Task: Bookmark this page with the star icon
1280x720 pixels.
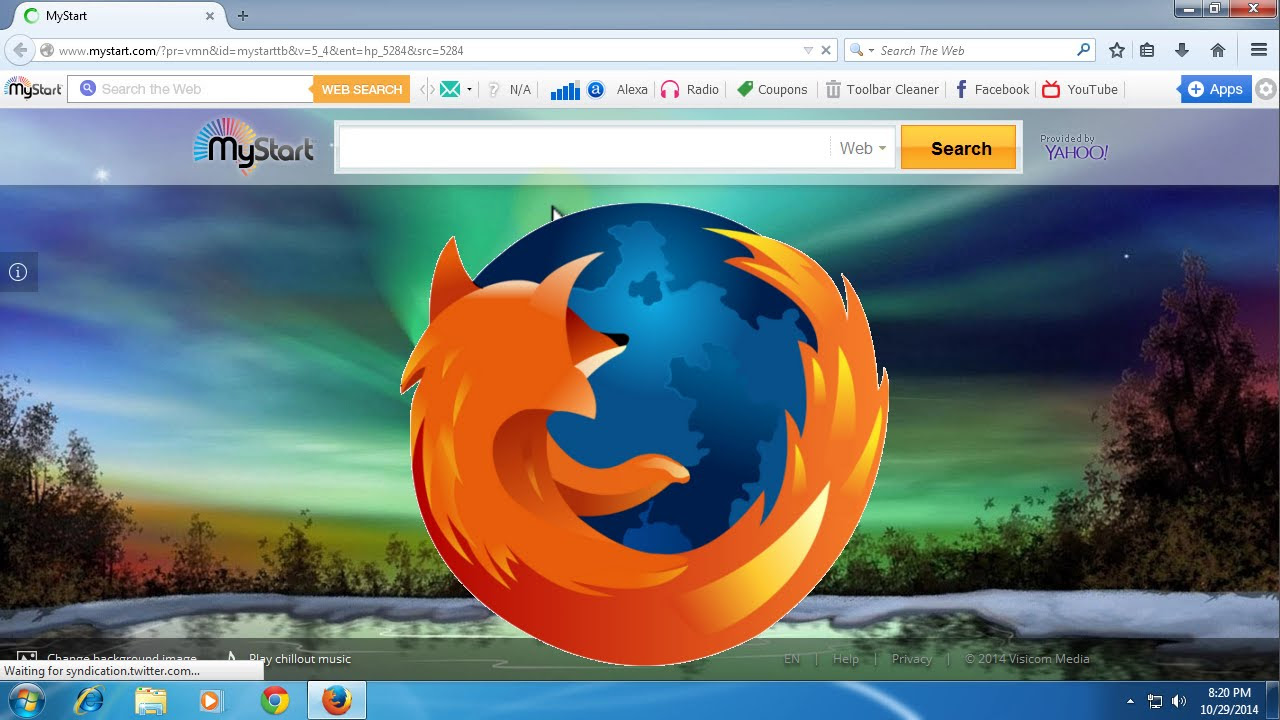Action: pos(1117,50)
